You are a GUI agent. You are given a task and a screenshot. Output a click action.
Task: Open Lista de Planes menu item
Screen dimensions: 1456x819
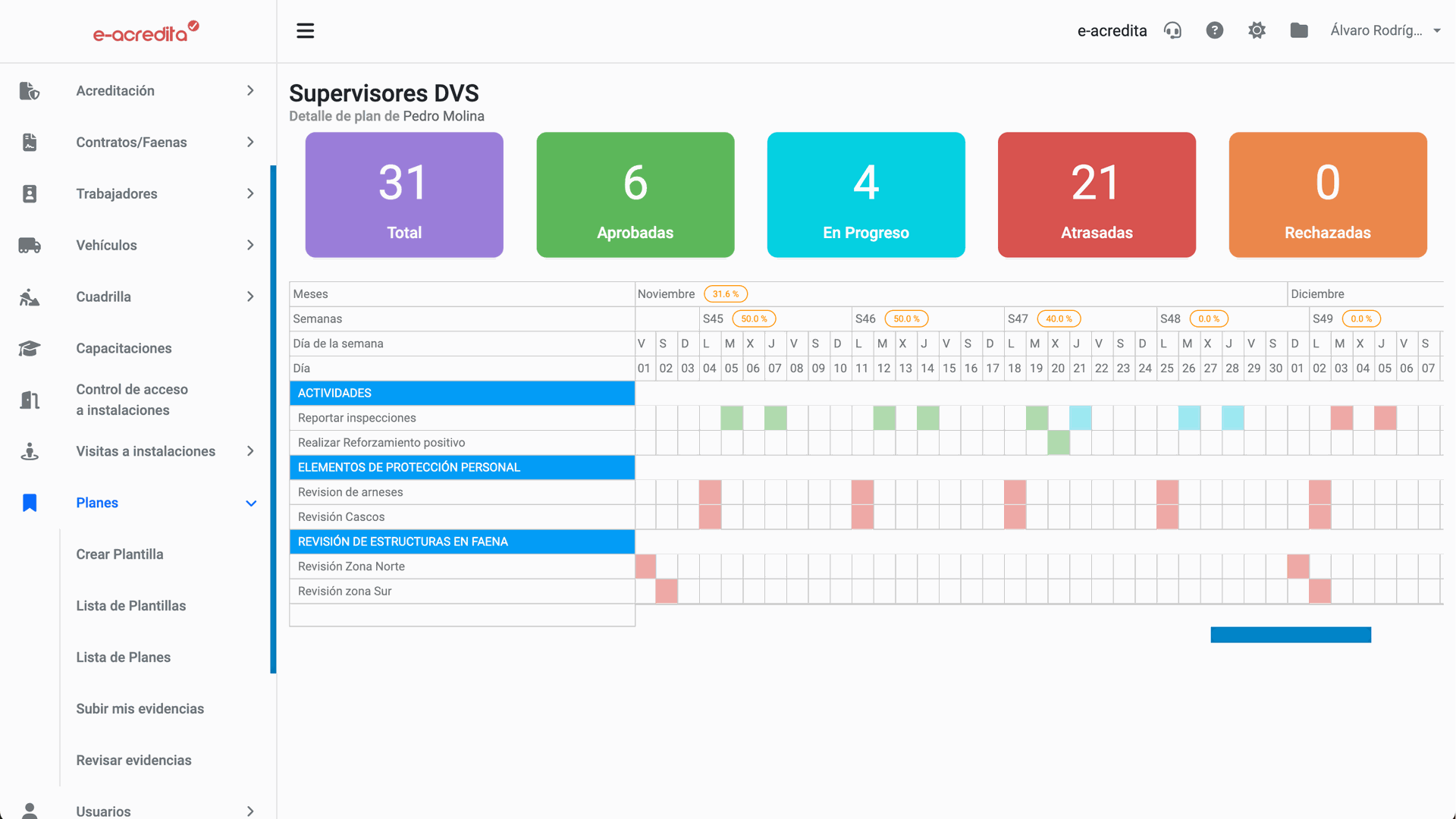point(123,657)
